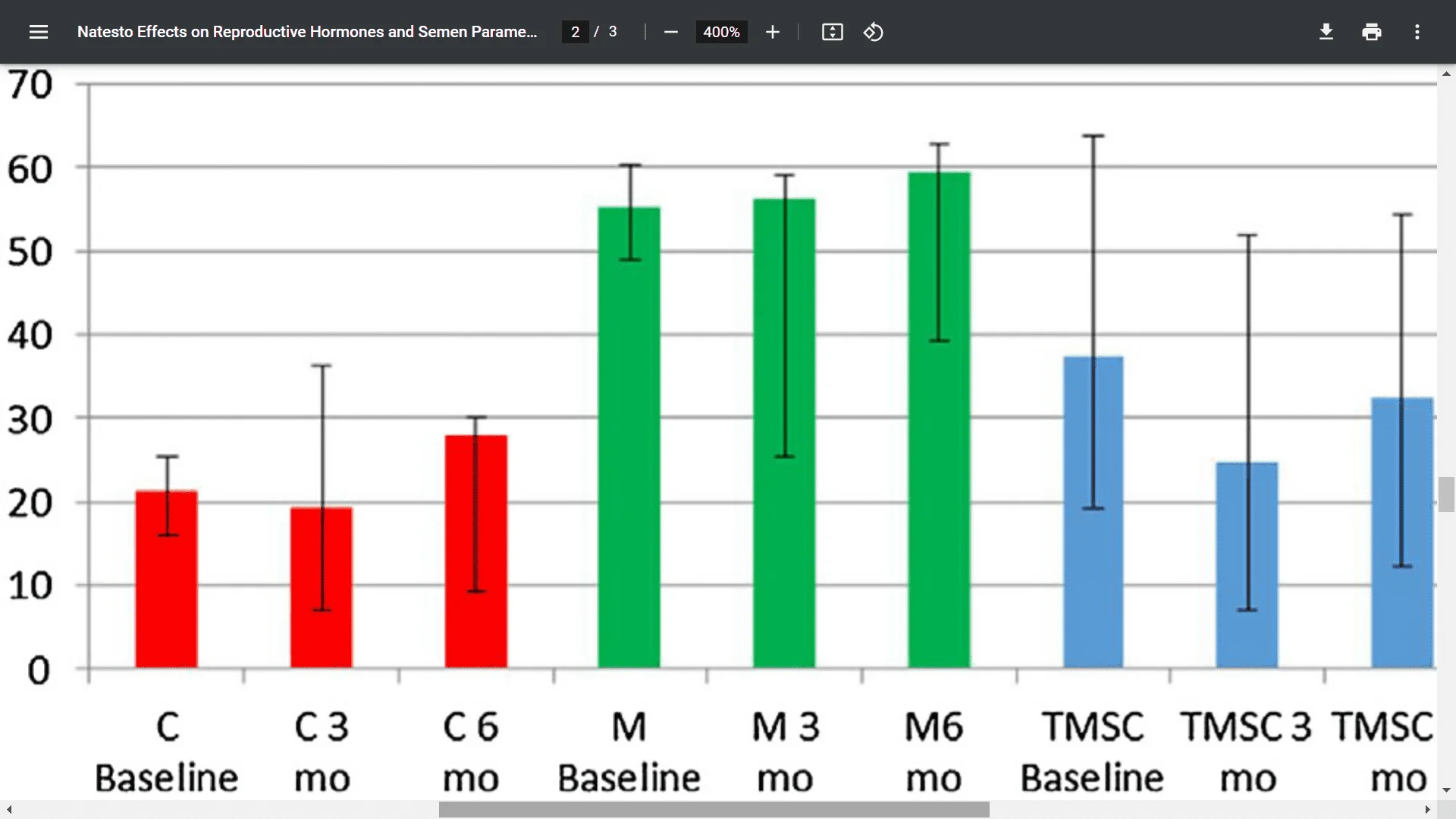Click the total page count '3'
Image resolution: width=1456 pixels, height=819 pixels.
pyautogui.click(x=613, y=32)
